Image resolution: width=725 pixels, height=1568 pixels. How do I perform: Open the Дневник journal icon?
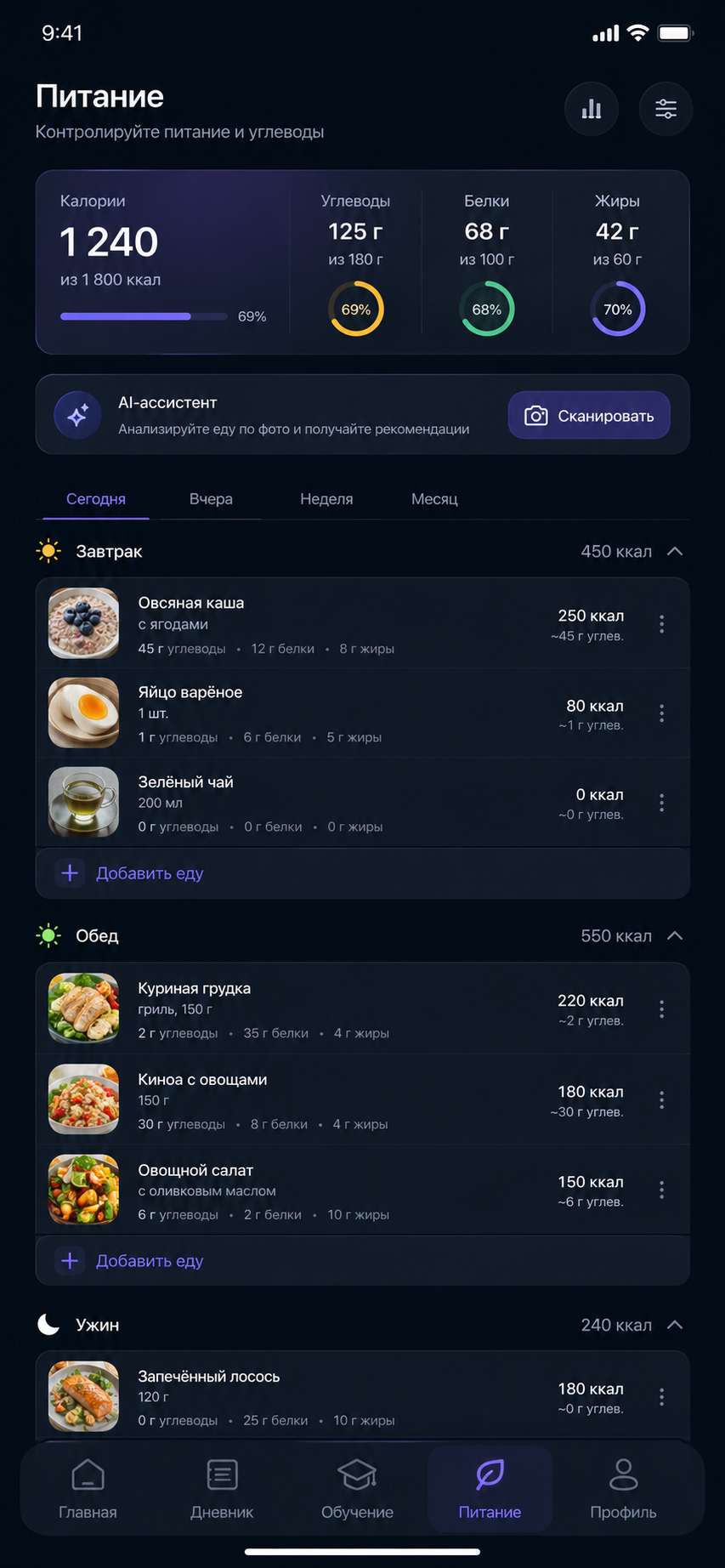coord(222,1475)
